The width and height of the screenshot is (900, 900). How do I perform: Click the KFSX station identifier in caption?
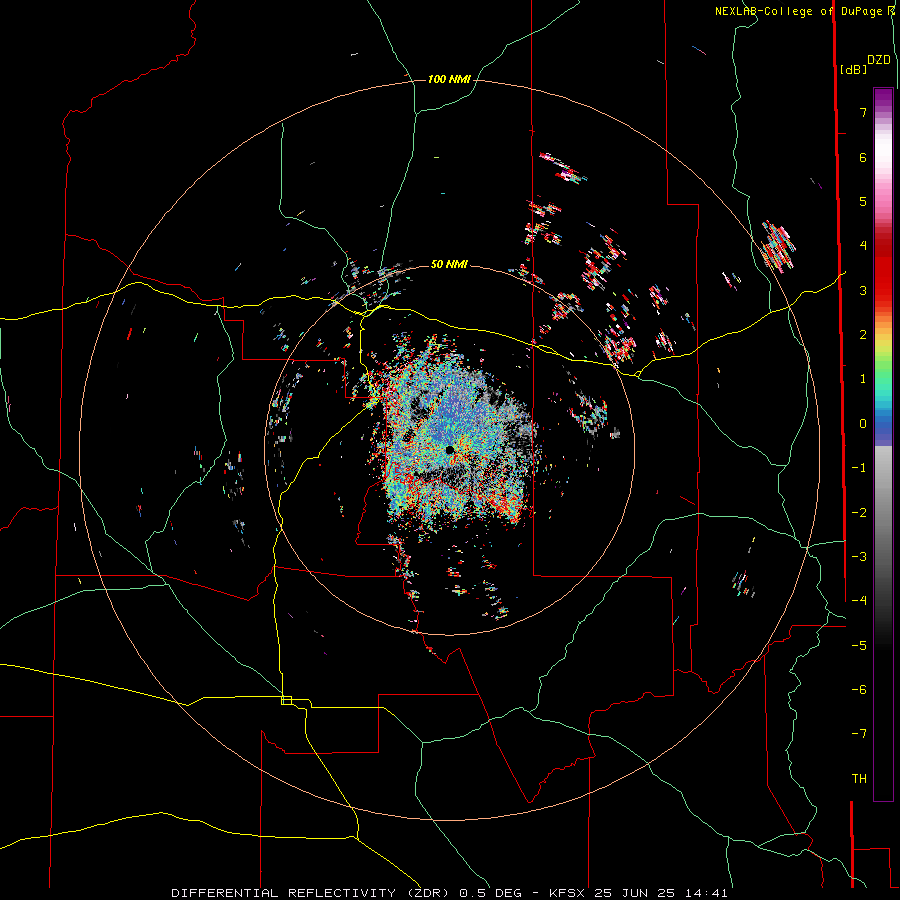coord(568,893)
